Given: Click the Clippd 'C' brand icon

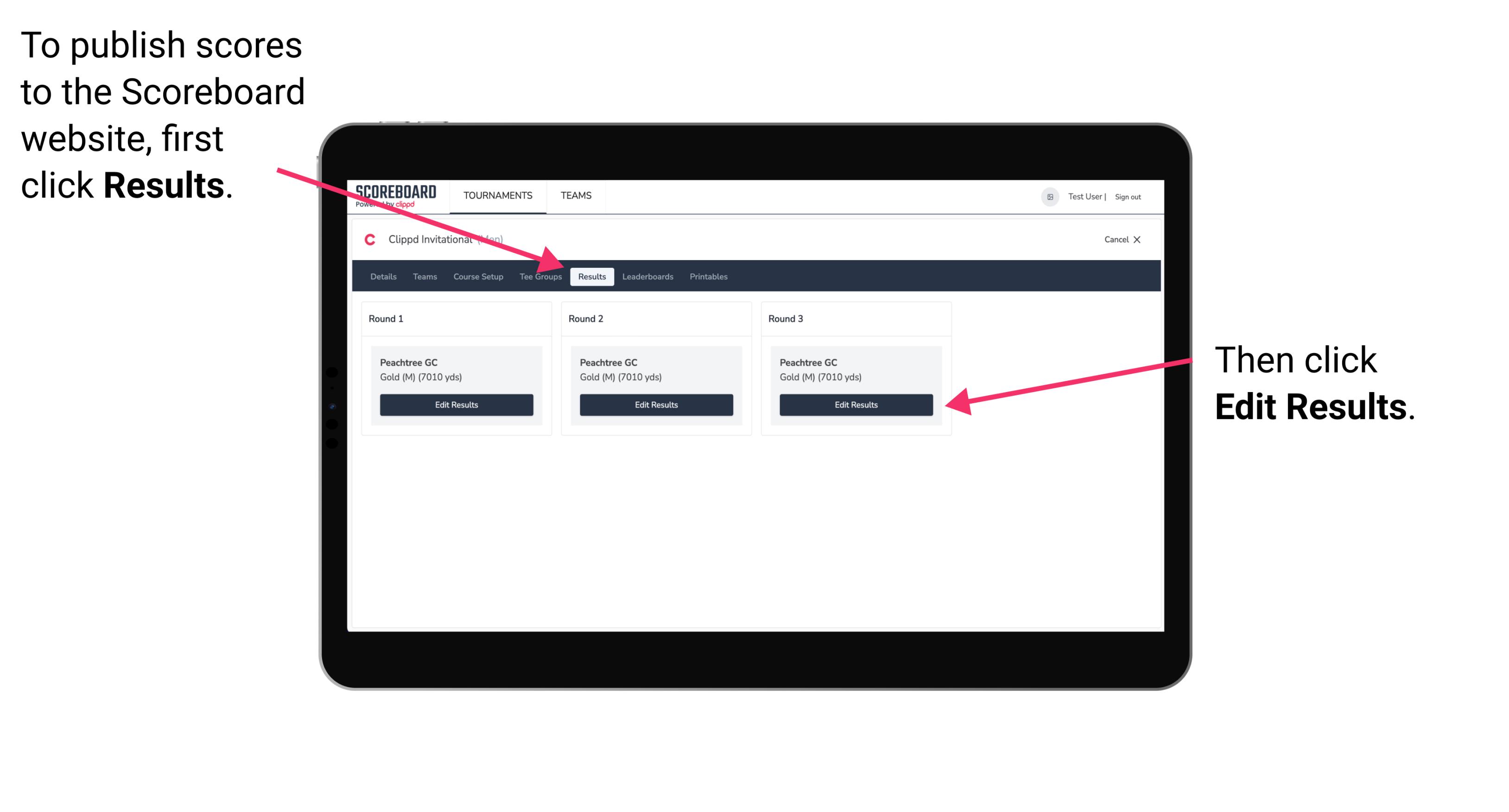Looking at the screenshot, I should tap(365, 240).
